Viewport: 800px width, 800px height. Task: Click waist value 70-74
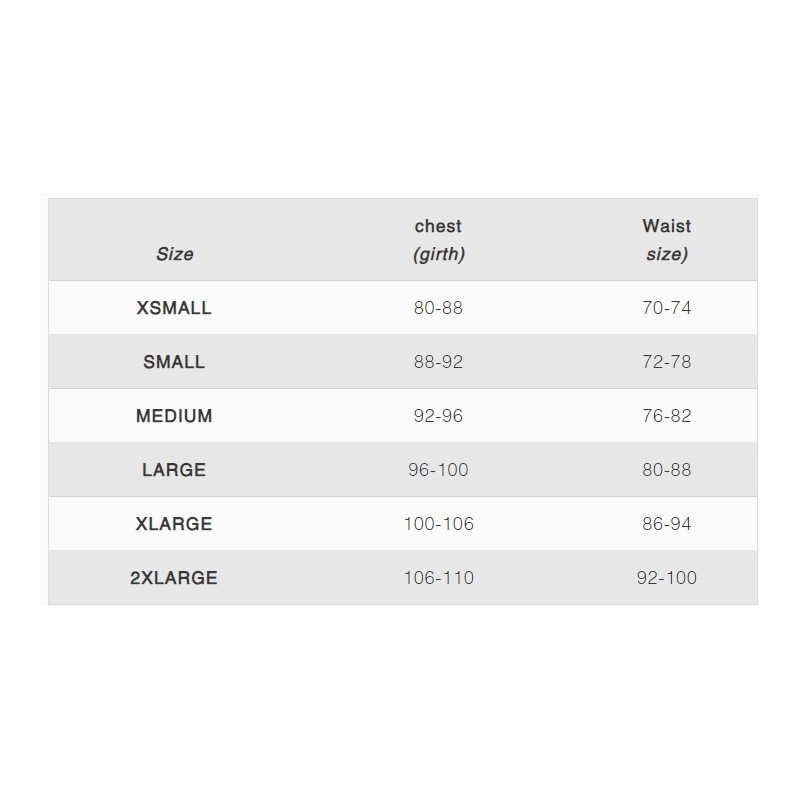pos(666,308)
